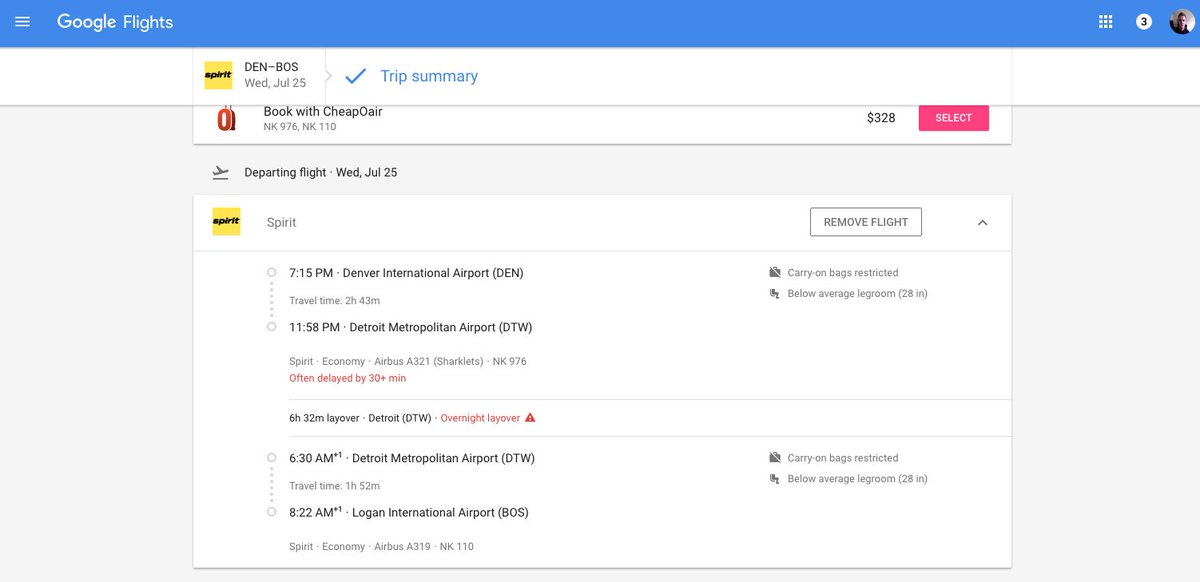Click the Logan arrival stop circle marker
This screenshot has width=1200, height=582.
[x=271, y=512]
